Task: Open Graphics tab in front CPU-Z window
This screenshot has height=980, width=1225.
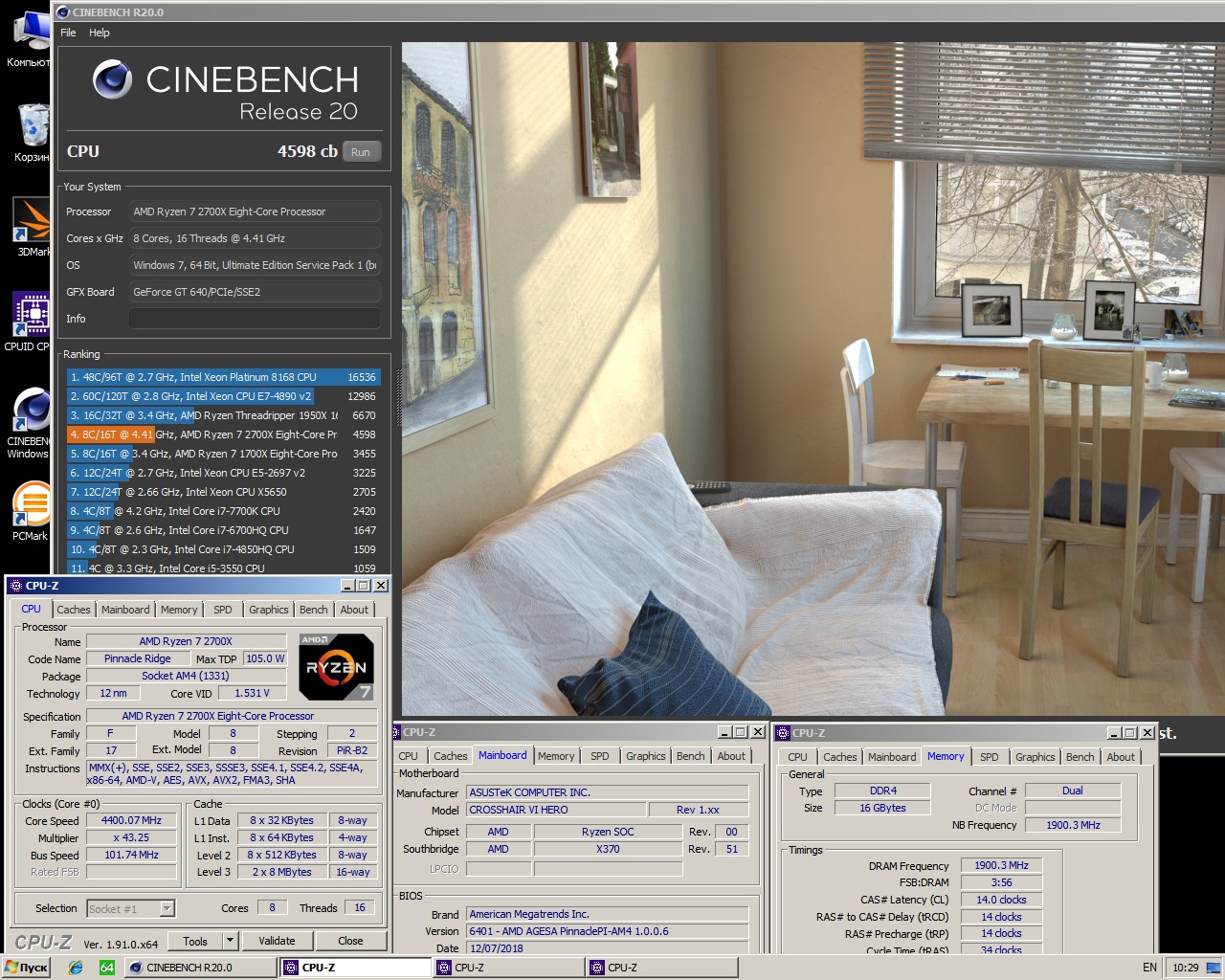Action: pos(269,610)
